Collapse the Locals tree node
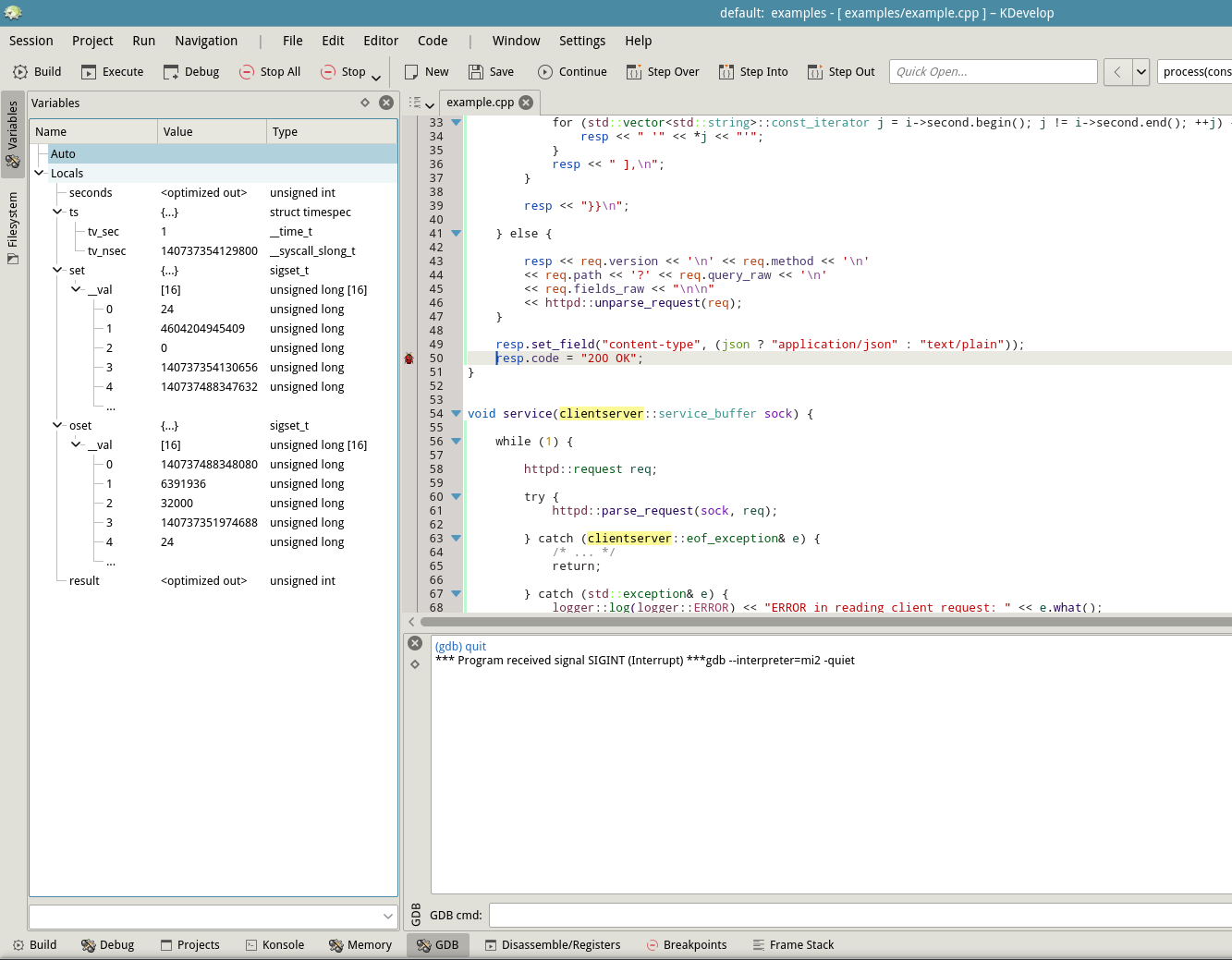This screenshot has width=1232, height=960. tap(39, 173)
